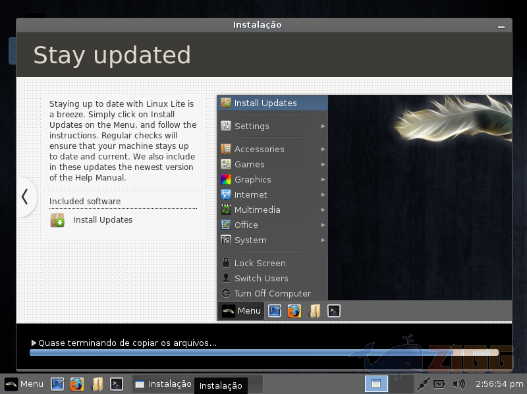The height and width of the screenshot is (394, 527).
Task: Click the package icon beside slideshow Install Updates
Action: [226, 103]
